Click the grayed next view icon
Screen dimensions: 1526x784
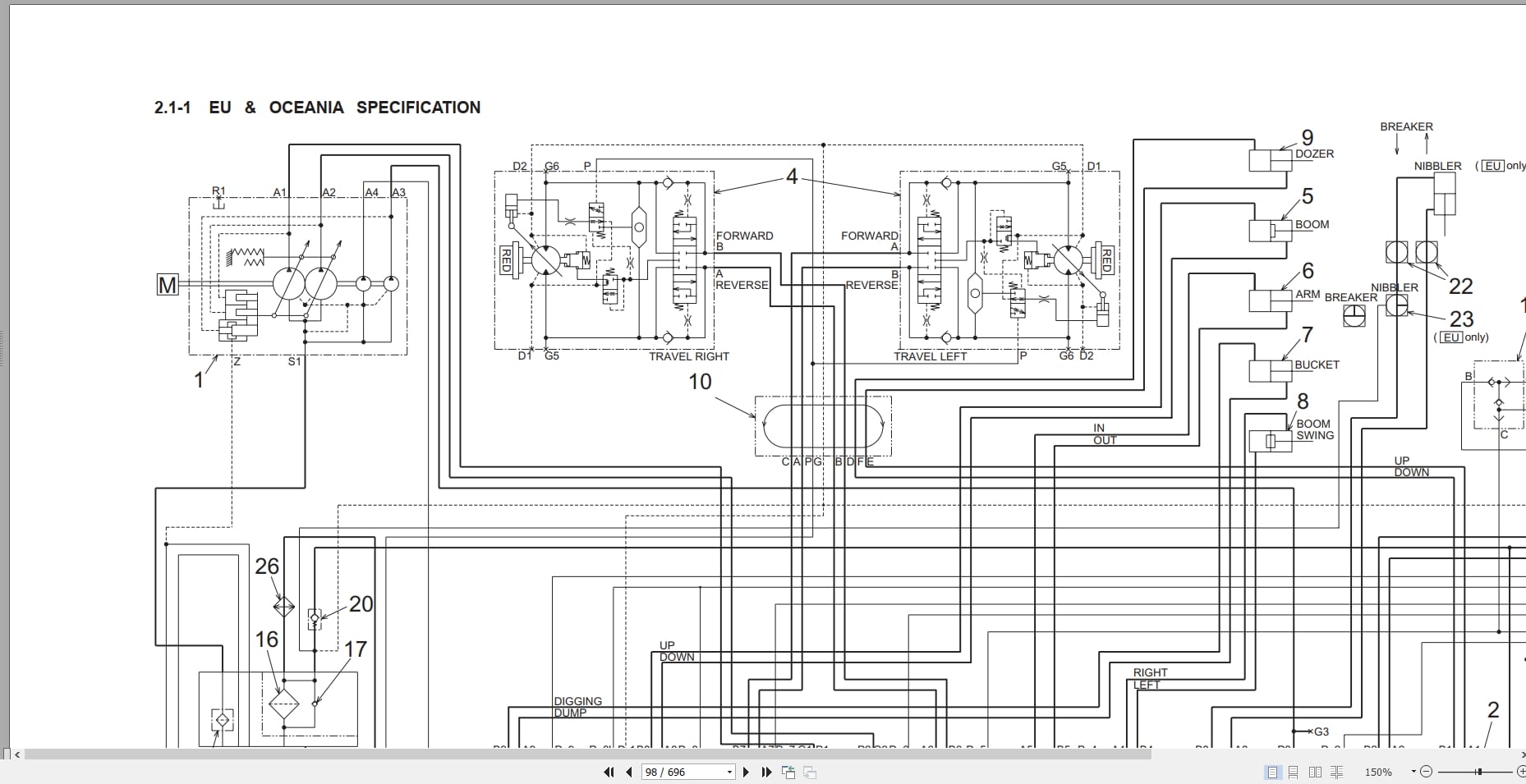810,772
